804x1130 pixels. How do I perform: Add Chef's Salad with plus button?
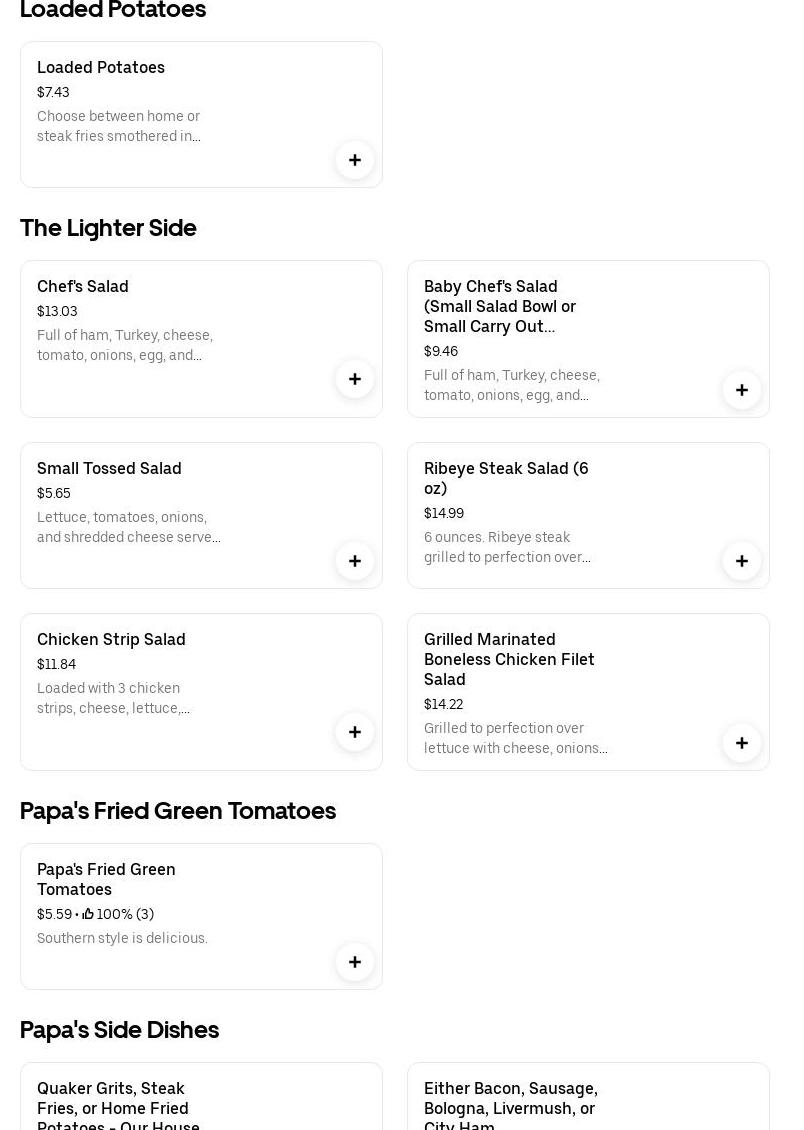(355, 379)
